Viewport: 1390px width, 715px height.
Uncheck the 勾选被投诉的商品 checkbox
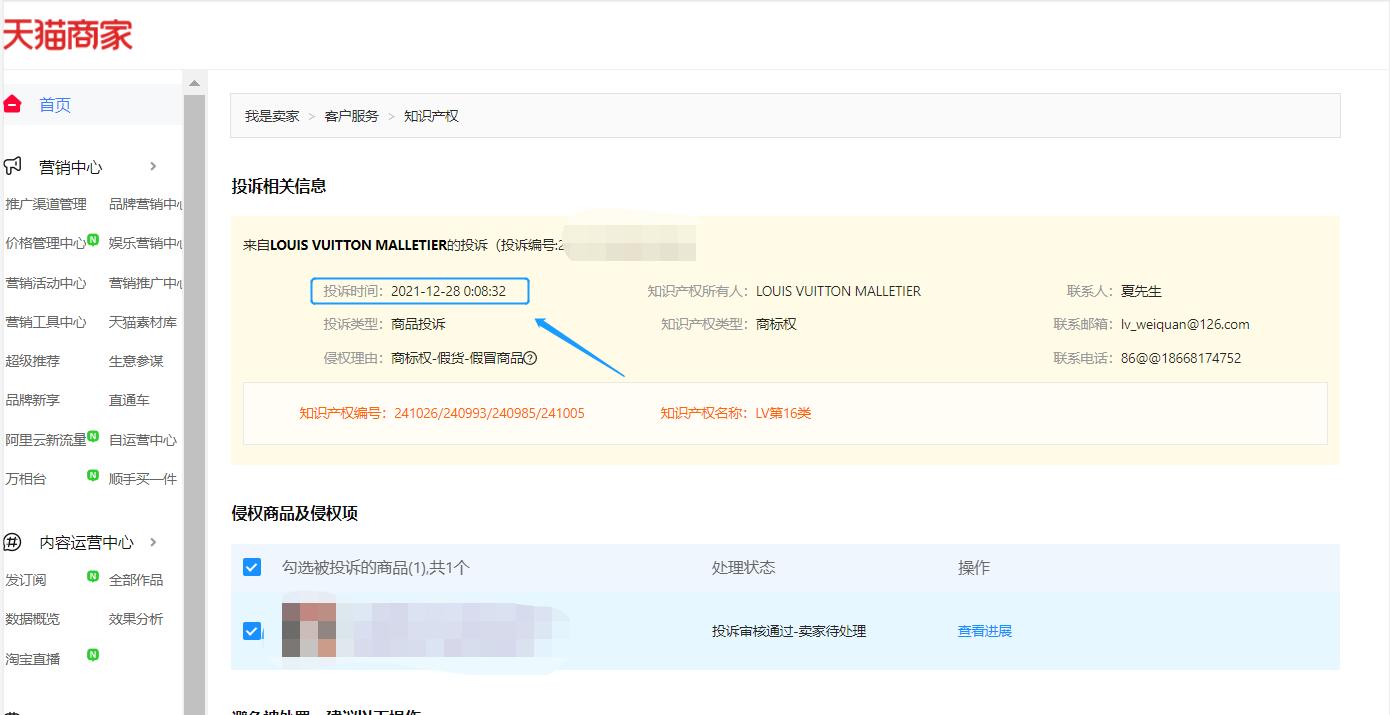(251, 566)
